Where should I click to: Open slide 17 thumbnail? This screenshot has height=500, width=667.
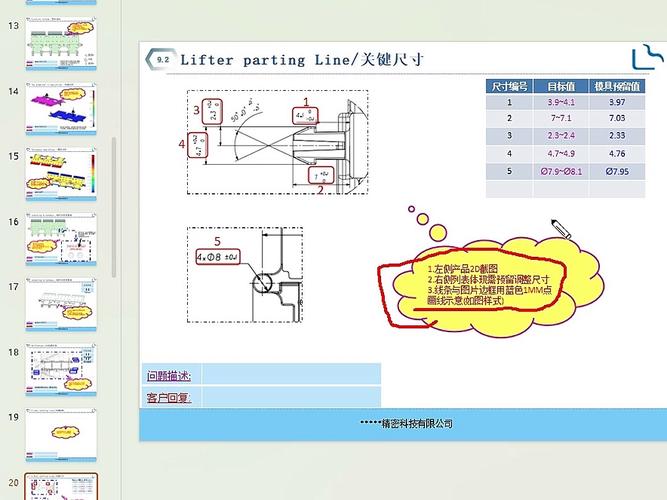(61, 305)
